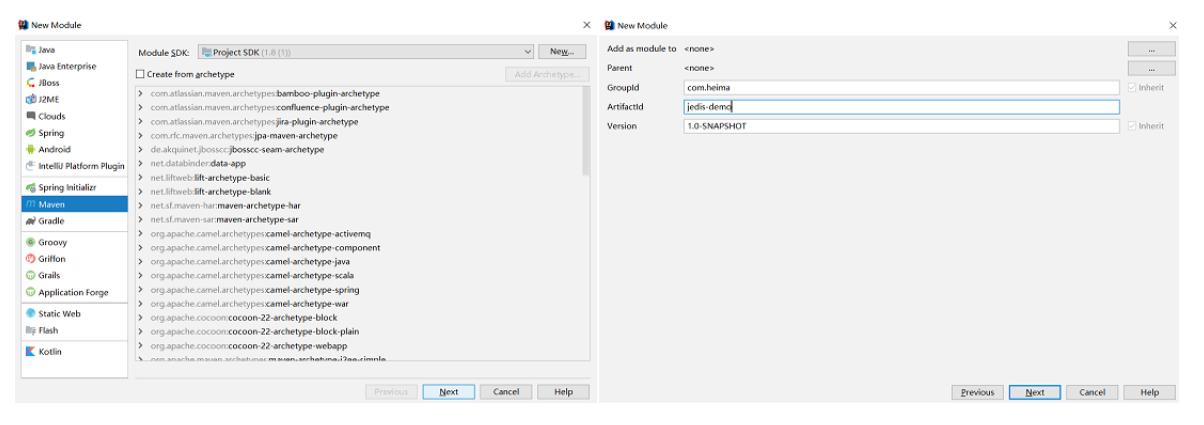
Task: Click the Version field 1.0-SNAPSHOT
Action: point(901,126)
